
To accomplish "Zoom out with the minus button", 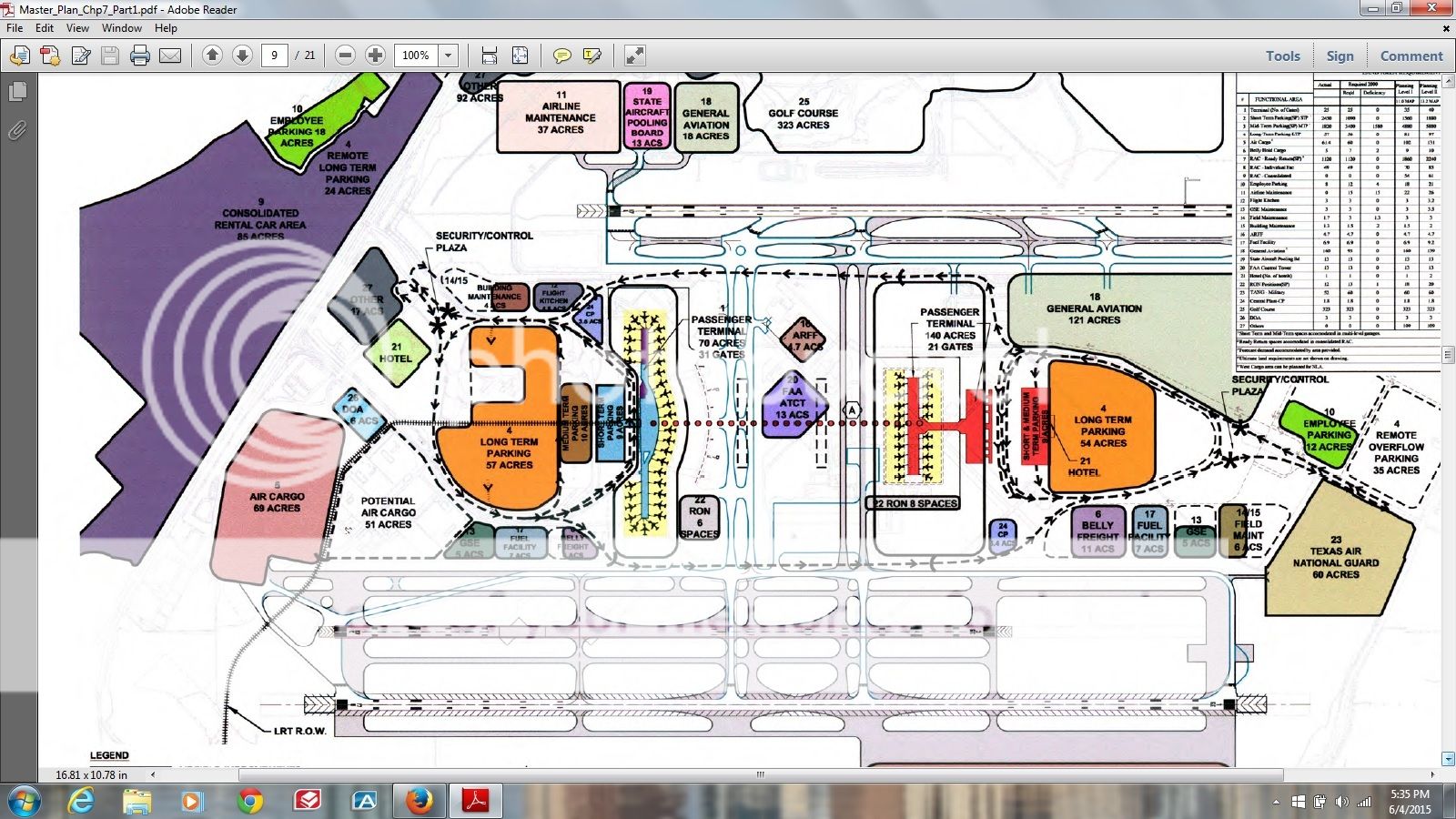I will (345, 56).
